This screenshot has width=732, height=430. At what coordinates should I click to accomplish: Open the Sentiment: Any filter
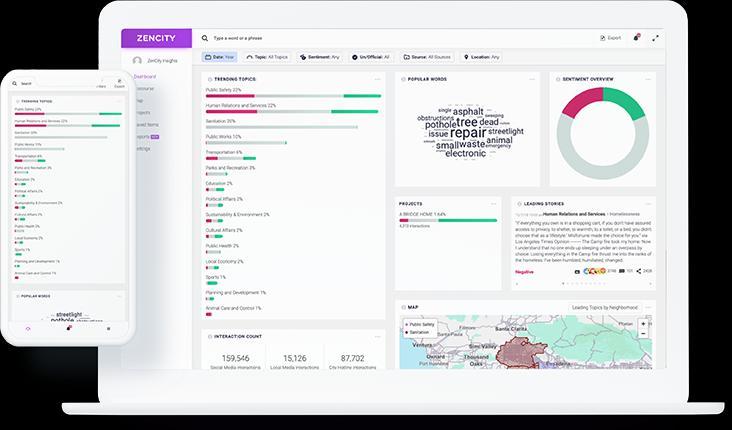[x=319, y=57]
